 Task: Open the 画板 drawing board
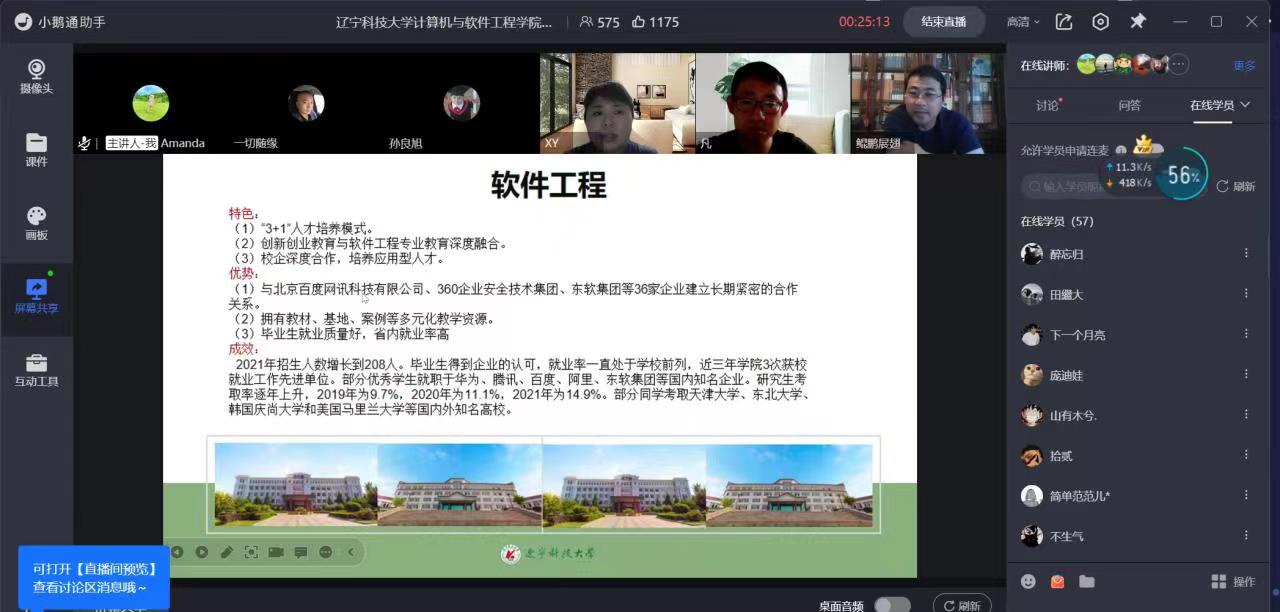[x=36, y=222]
